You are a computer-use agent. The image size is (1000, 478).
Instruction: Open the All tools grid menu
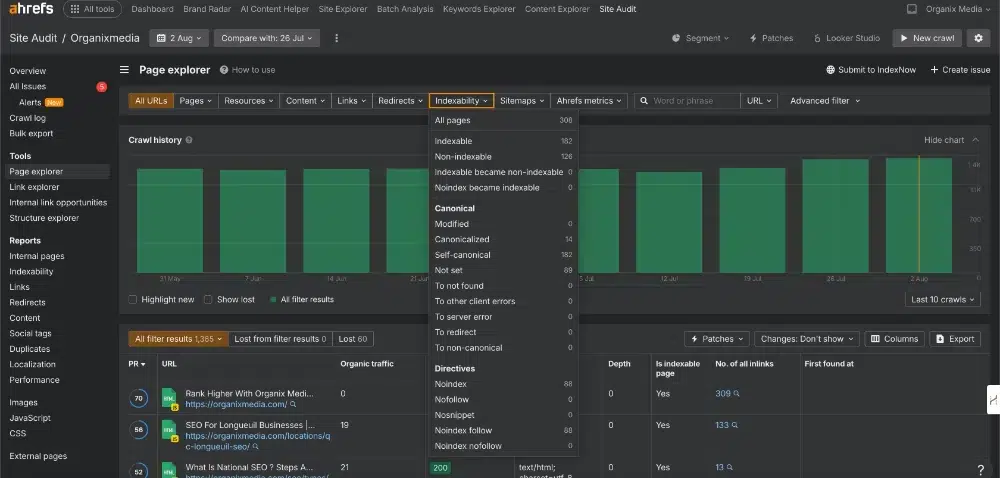point(92,9)
